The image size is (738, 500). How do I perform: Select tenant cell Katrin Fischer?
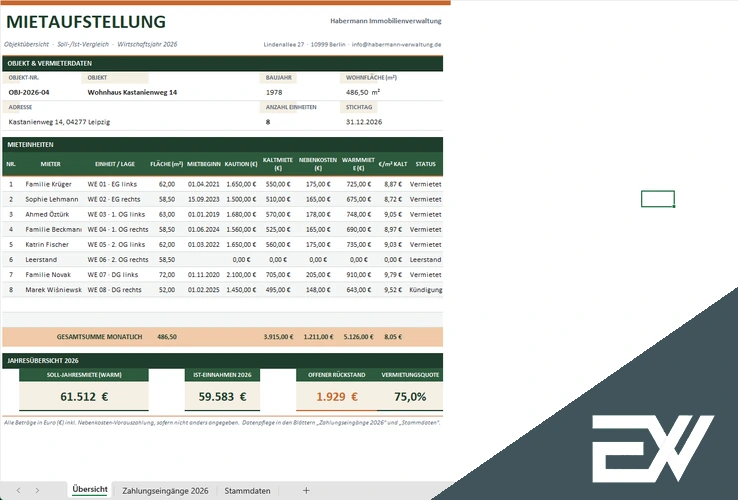click(47, 244)
